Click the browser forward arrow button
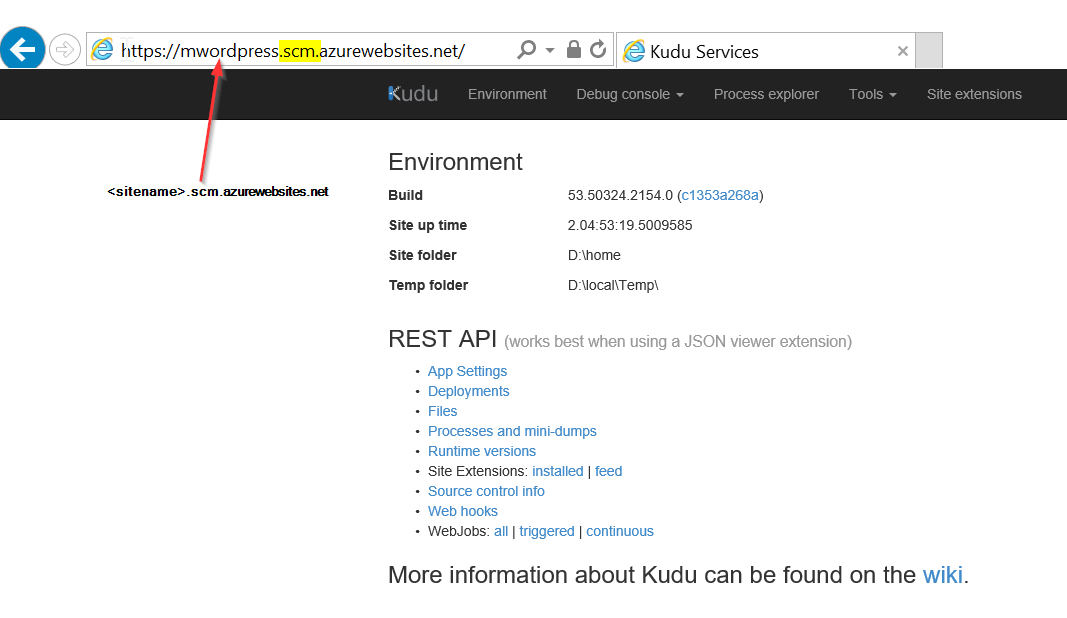Screen dimensions: 1067x618 point(65,50)
